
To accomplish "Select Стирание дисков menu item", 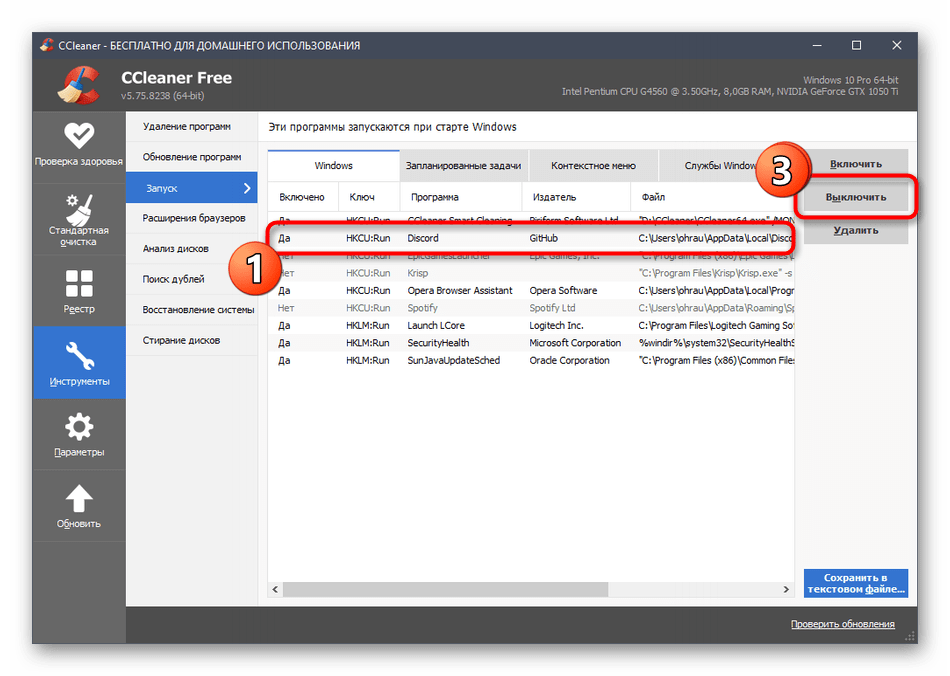I will tap(191, 340).
